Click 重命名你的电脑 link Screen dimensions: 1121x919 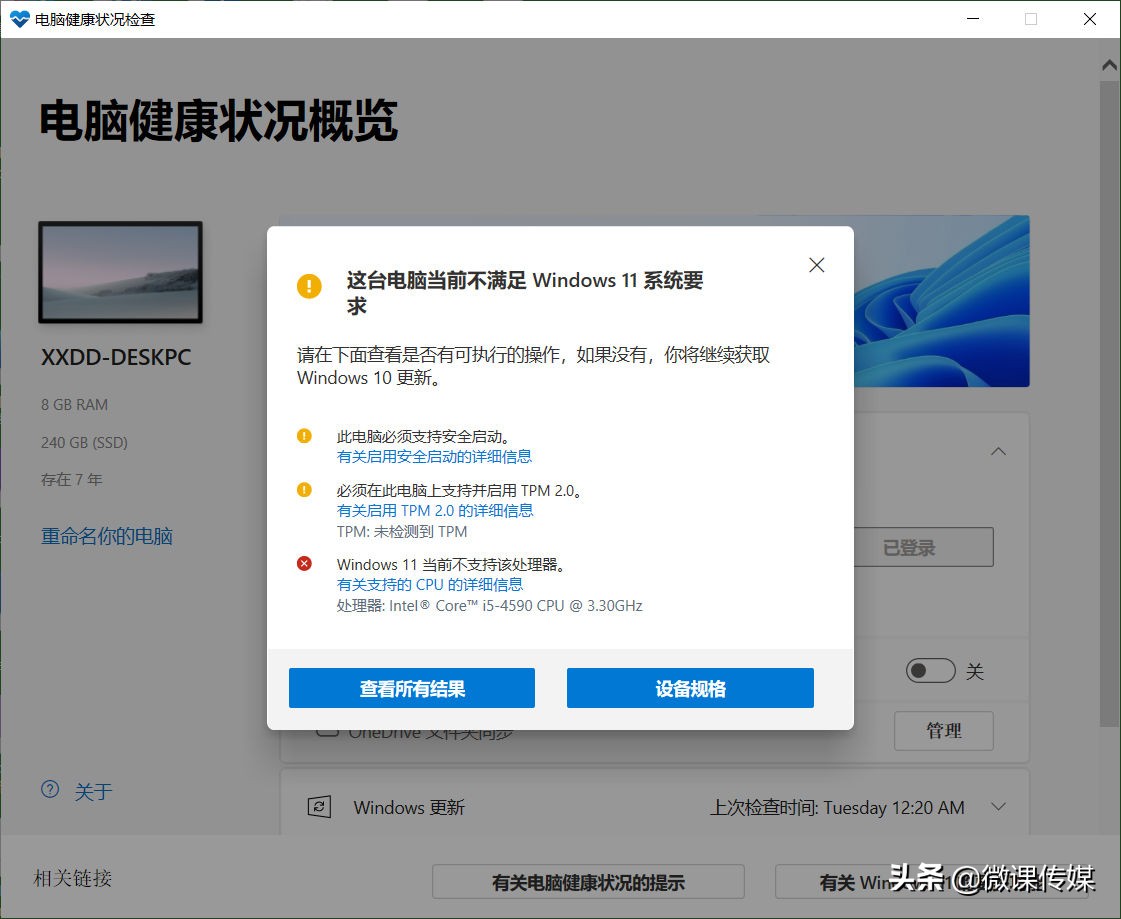pos(106,535)
